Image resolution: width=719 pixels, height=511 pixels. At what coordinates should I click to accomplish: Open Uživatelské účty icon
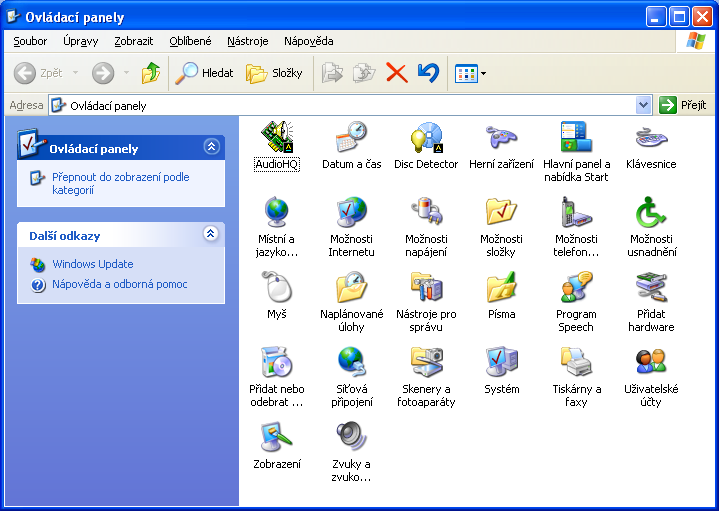(651, 361)
